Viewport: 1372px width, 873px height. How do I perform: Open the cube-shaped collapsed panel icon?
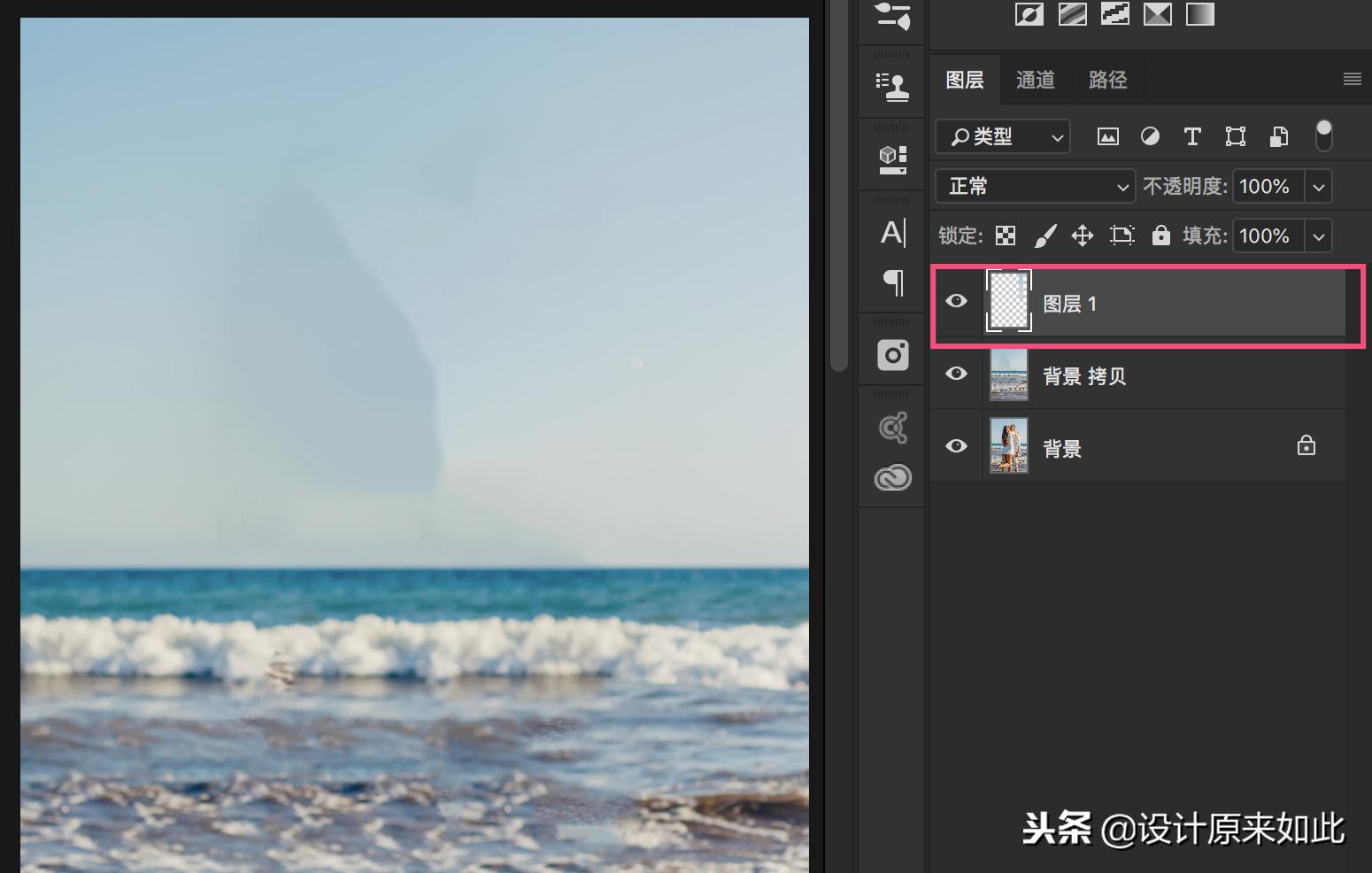point(892,159)
